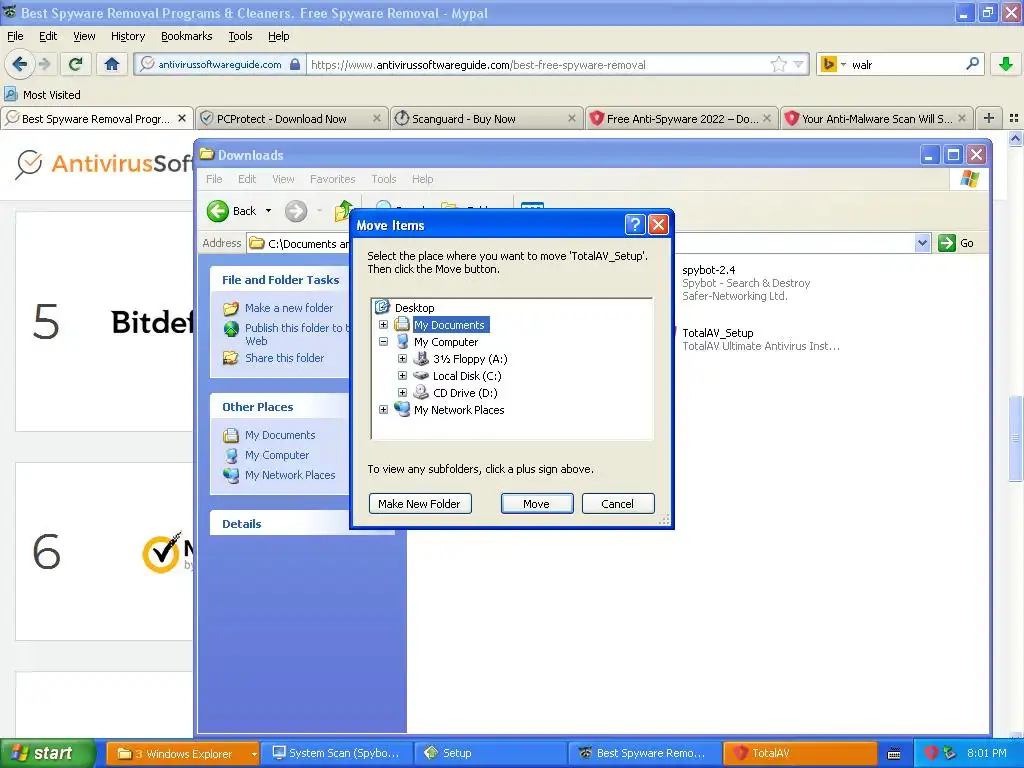Click the Setup taskbar button

tap(491, 754)
